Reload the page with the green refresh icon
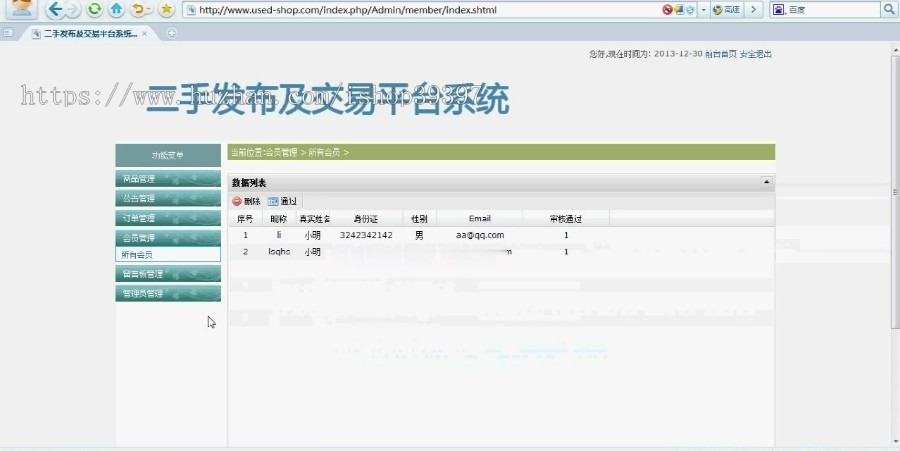This screenshot has width=900, height=451. 95,9
